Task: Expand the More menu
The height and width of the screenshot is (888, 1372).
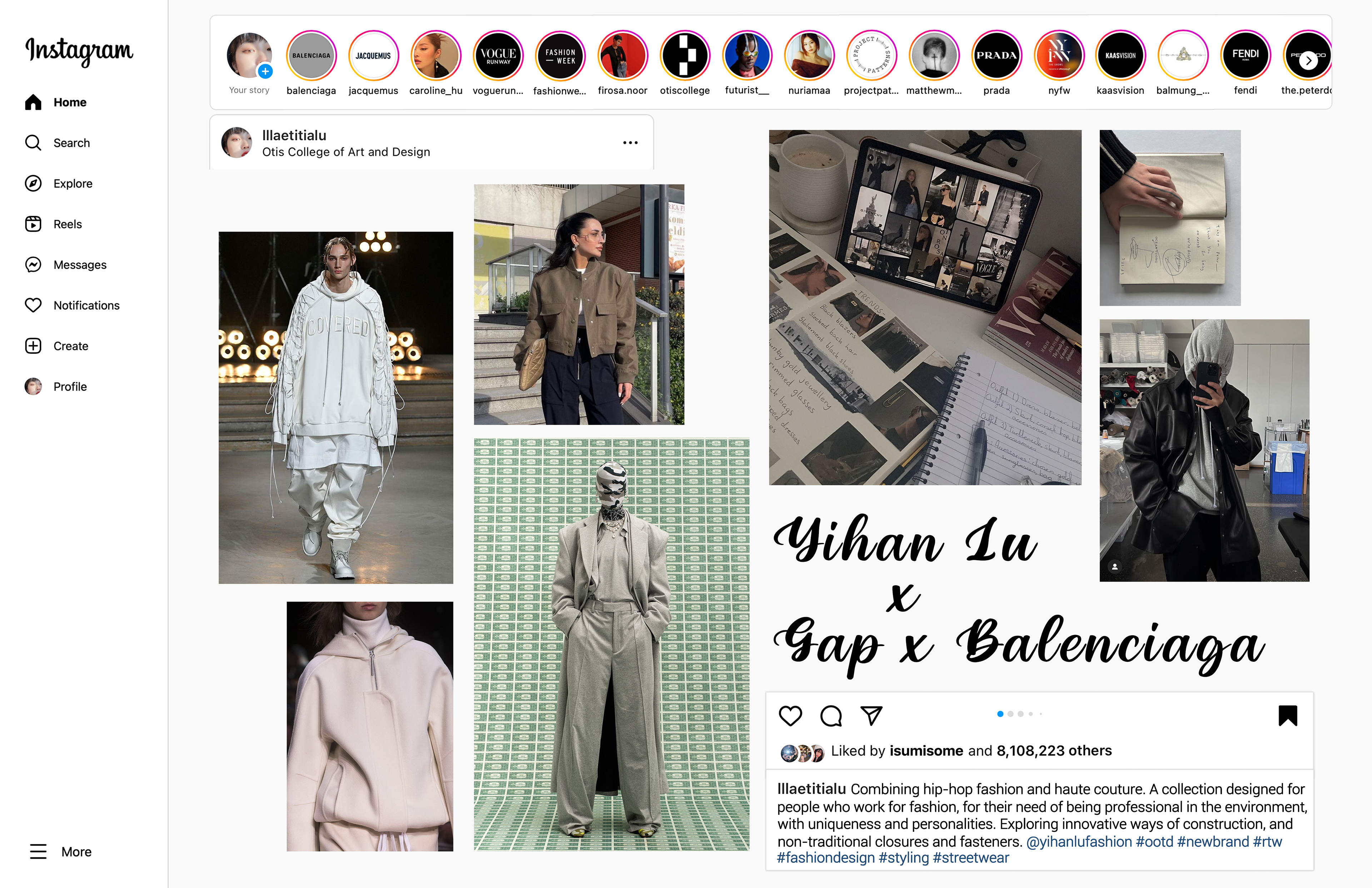Action: coord(60,852)
